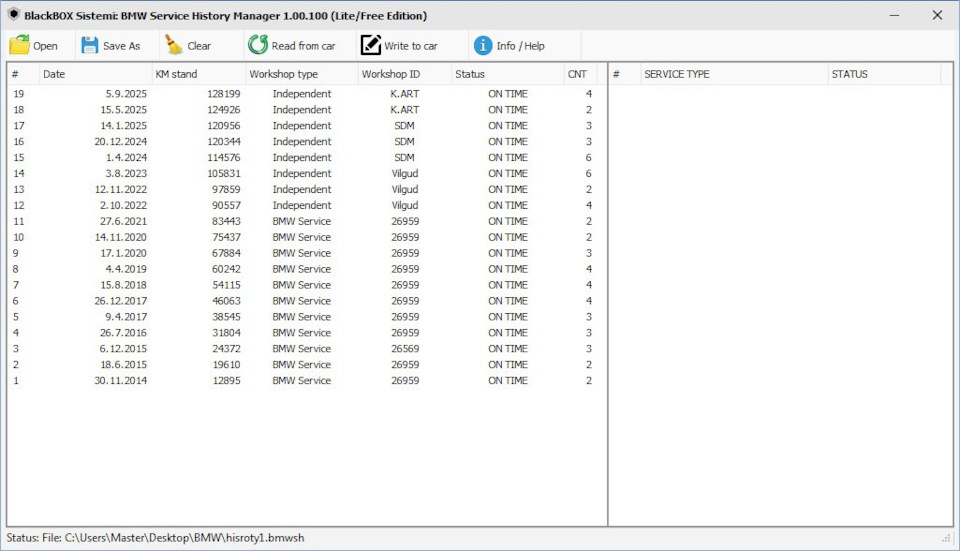Select entry dated 17.1.2020
960x551 pixels.
(302, 253)
